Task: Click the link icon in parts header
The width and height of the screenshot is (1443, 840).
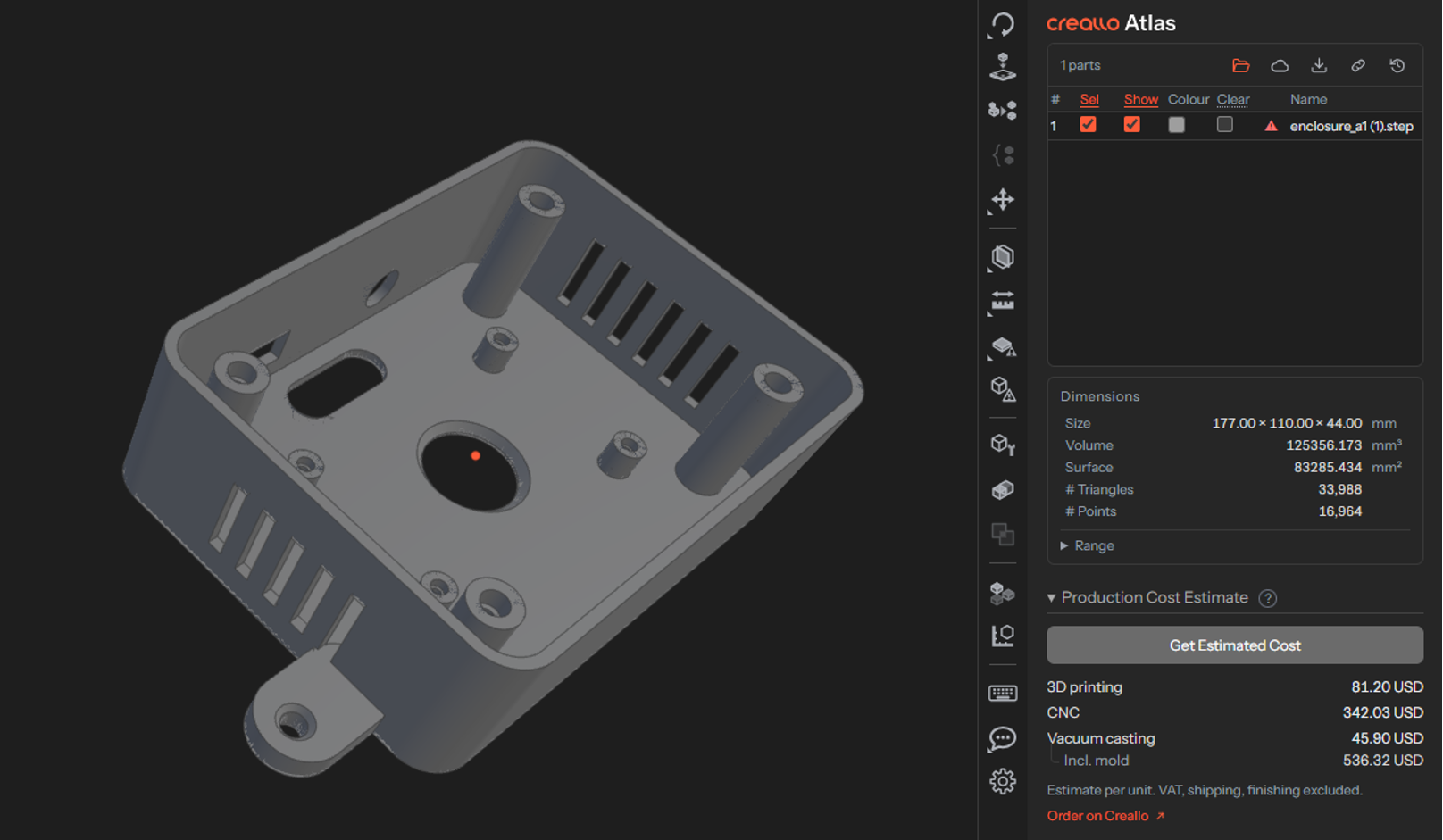Action: point(1358,65)
